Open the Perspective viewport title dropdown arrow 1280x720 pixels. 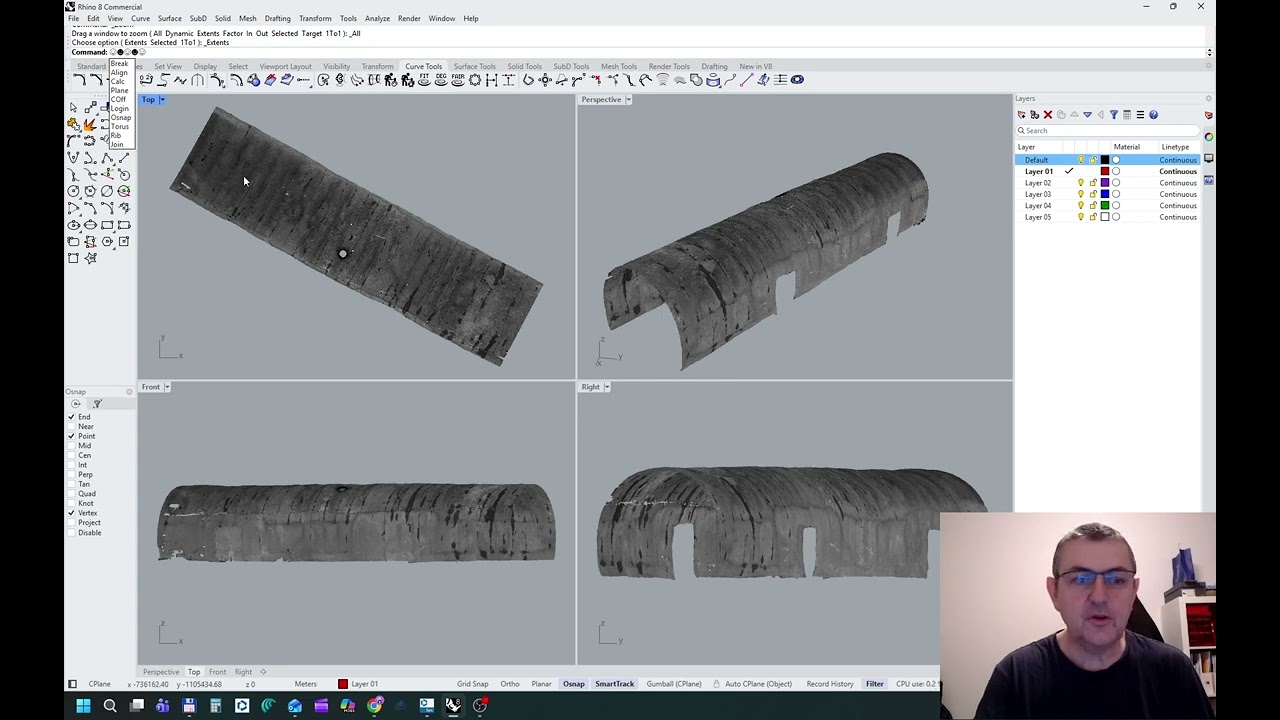[x=628, y=100]
